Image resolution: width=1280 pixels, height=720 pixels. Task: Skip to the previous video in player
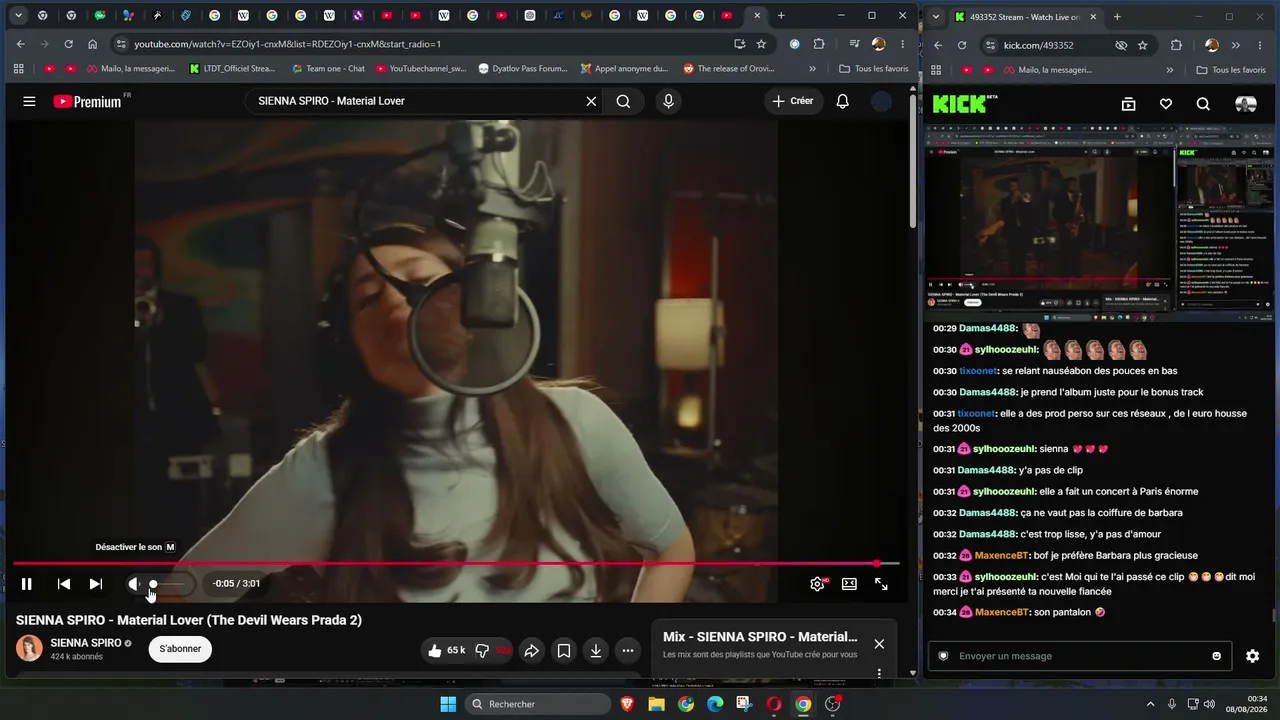click(x=63, y=584)
